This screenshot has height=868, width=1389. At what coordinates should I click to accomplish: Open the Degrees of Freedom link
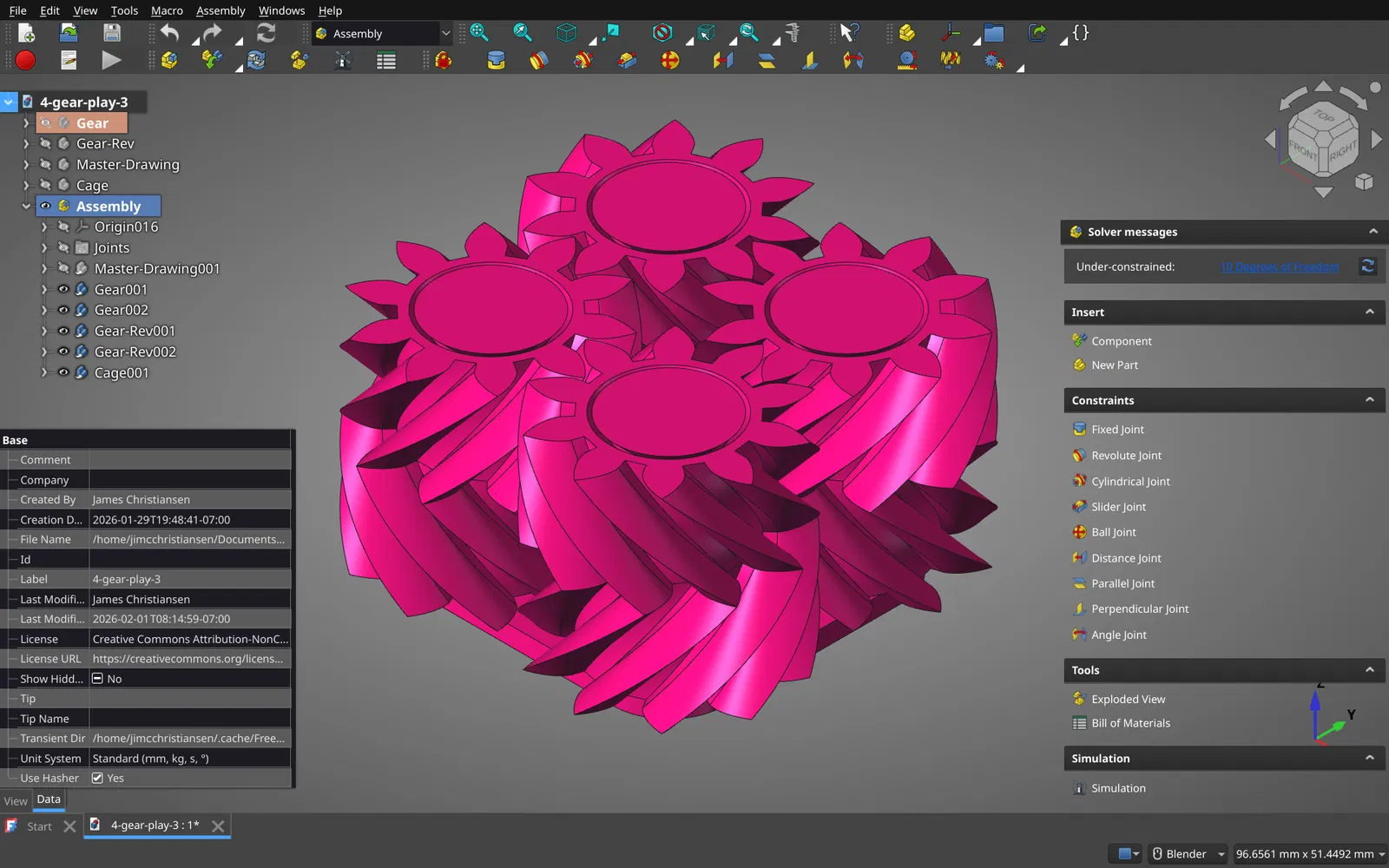click(1280, 266)
